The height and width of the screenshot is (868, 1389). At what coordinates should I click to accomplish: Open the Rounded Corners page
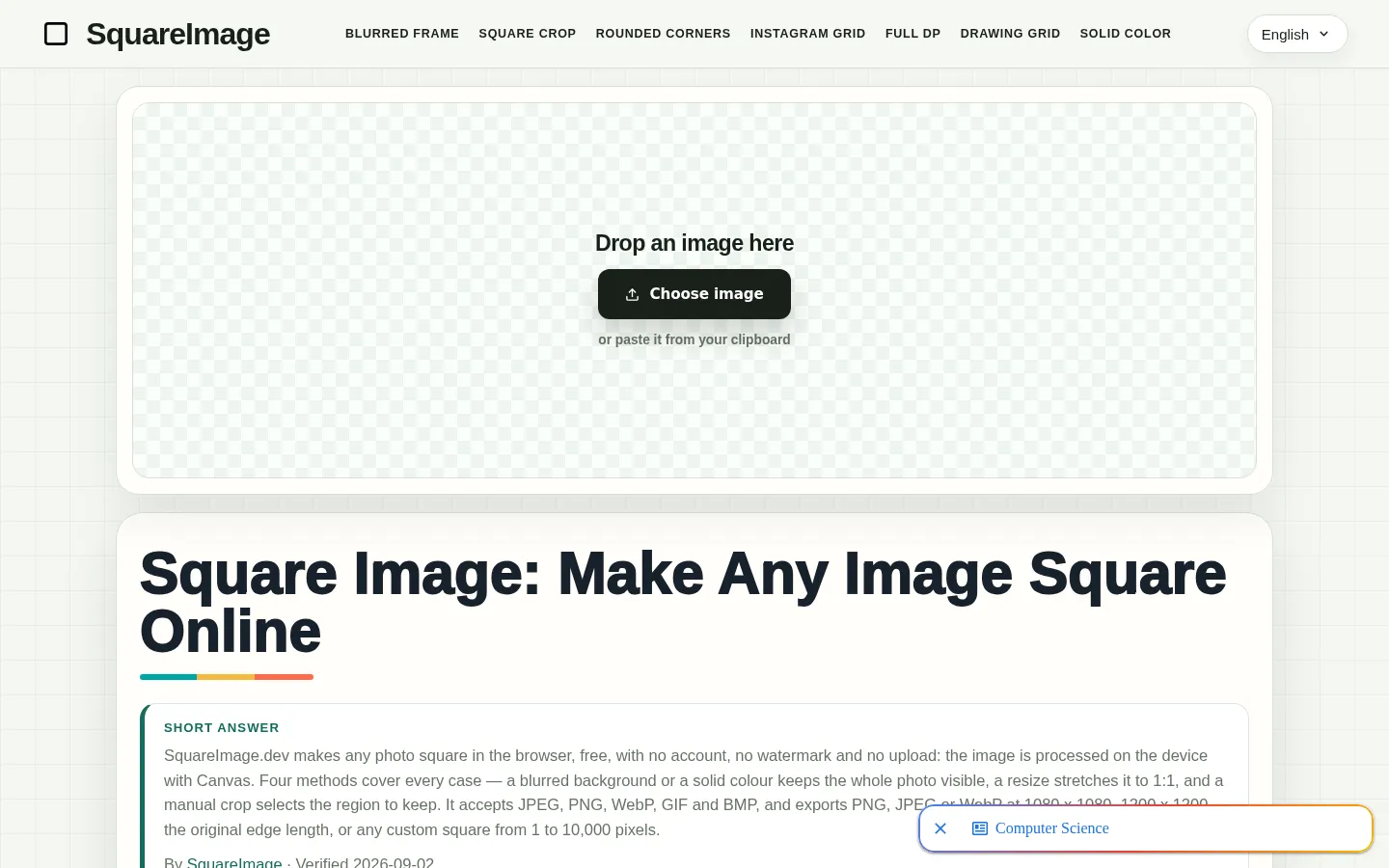click(x=663, y=34)
